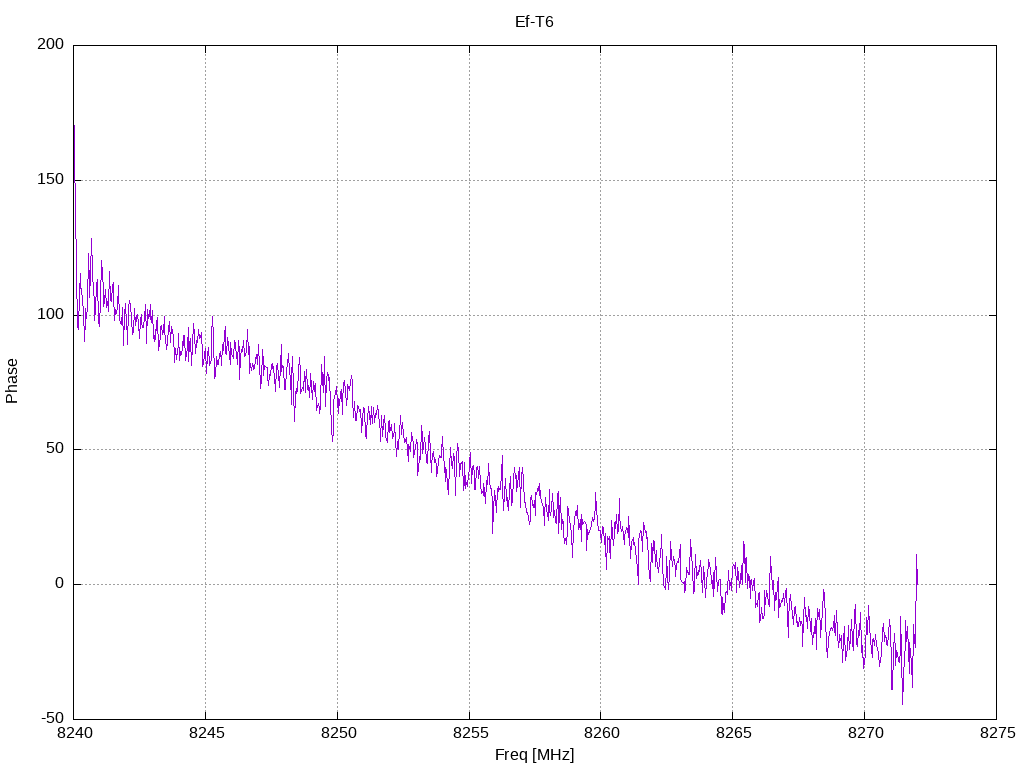Click the 100 y-axis tick label
1024x768 pixels.
[x=51, y=314]
